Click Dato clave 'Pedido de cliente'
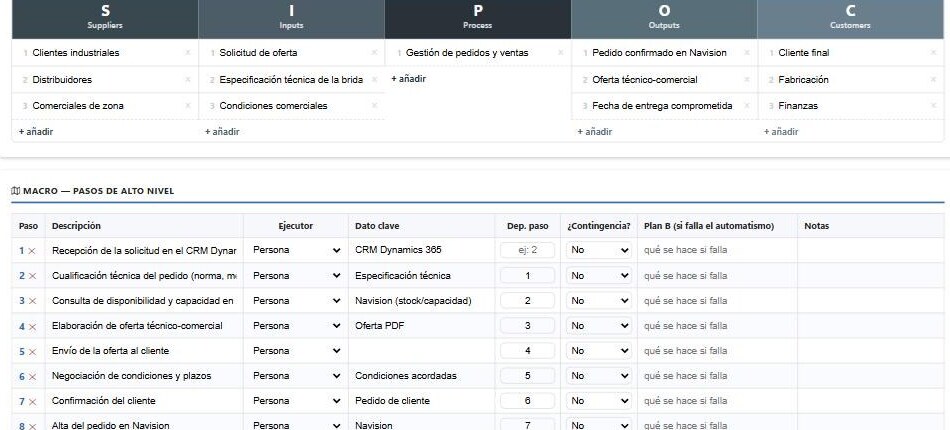 click(422, 400)
